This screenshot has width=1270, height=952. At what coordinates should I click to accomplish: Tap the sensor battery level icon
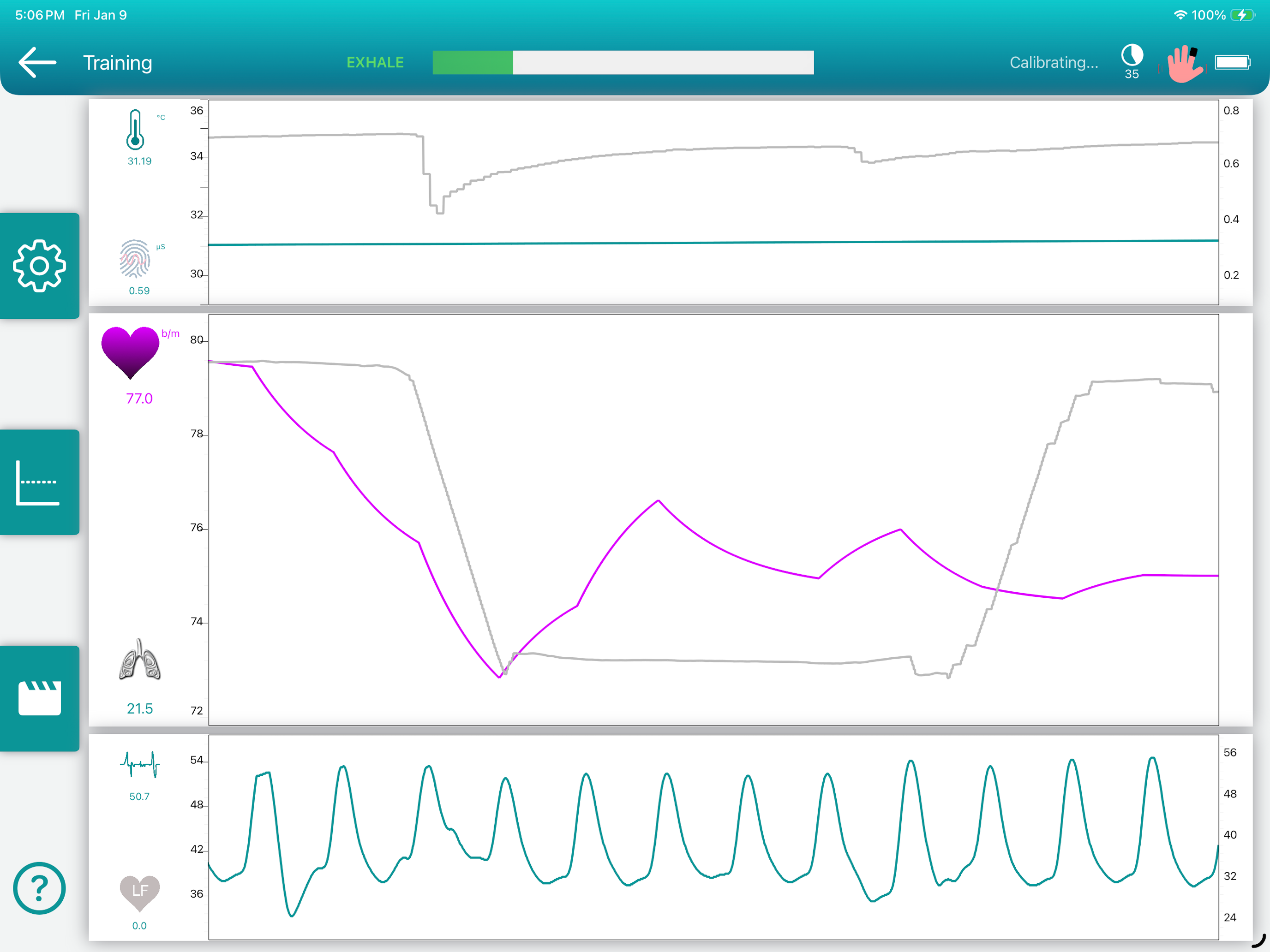pyautogui.click(x=1233, y=62)
